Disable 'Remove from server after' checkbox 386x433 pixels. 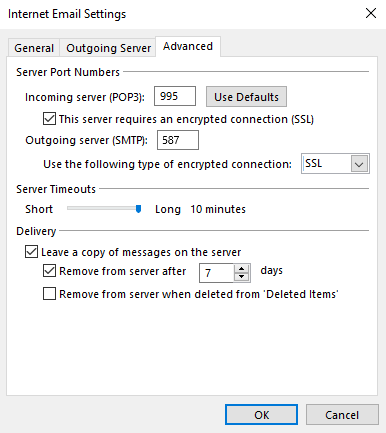tap(49, 271)
